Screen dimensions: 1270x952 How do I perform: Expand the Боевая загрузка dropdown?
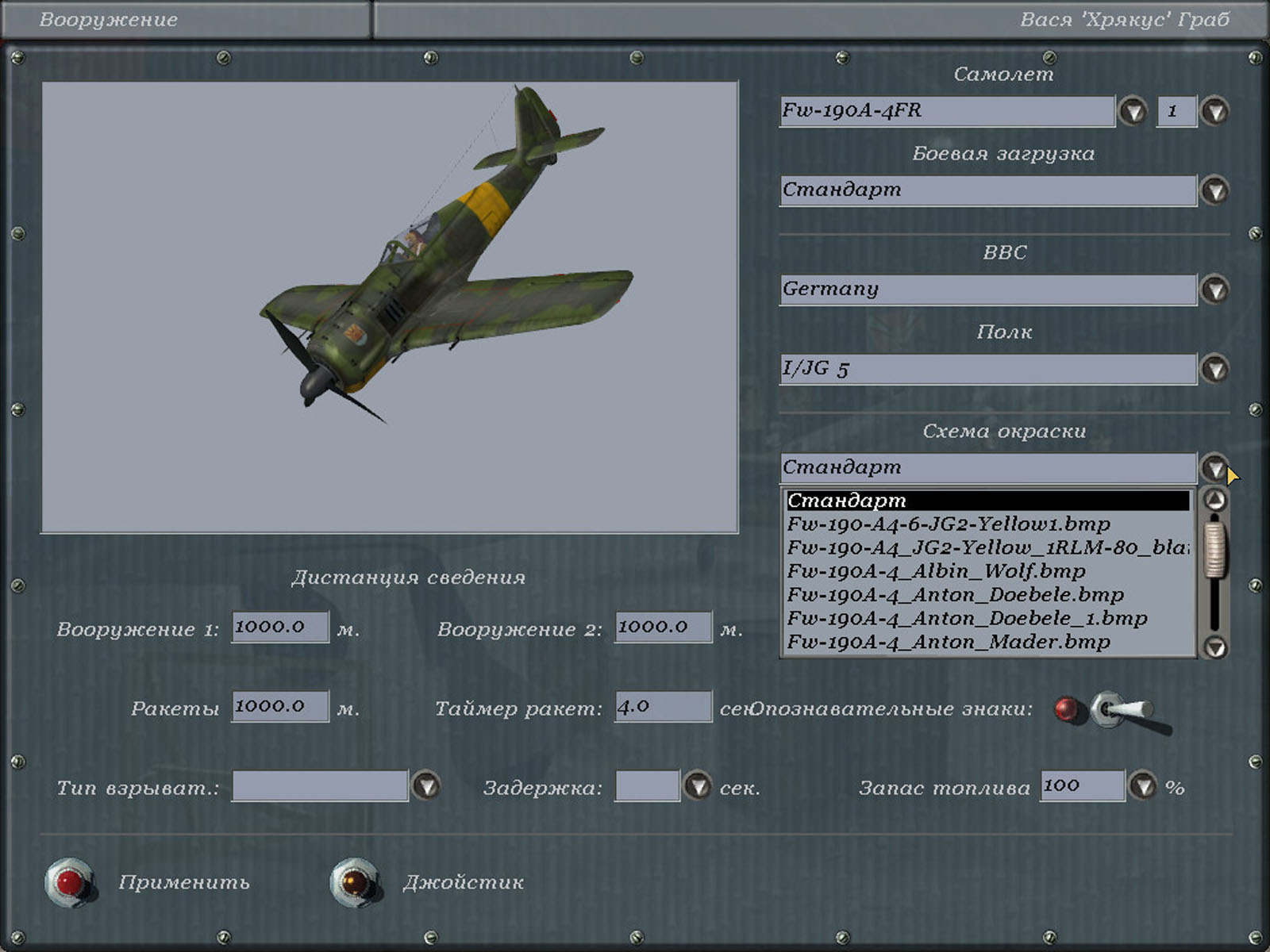[x=1214, y=190]
